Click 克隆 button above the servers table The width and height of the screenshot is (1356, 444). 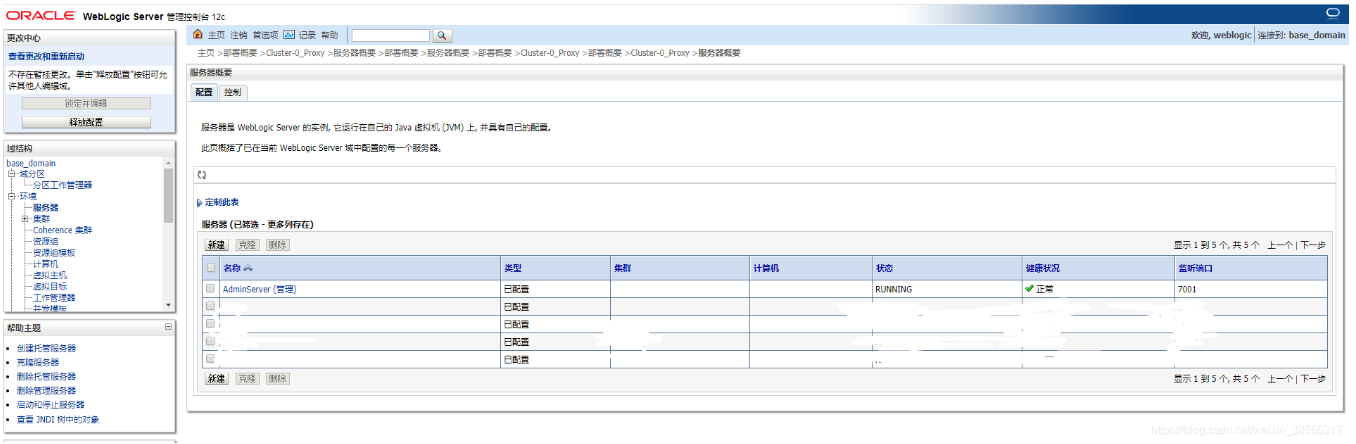(x=246, y=245)
